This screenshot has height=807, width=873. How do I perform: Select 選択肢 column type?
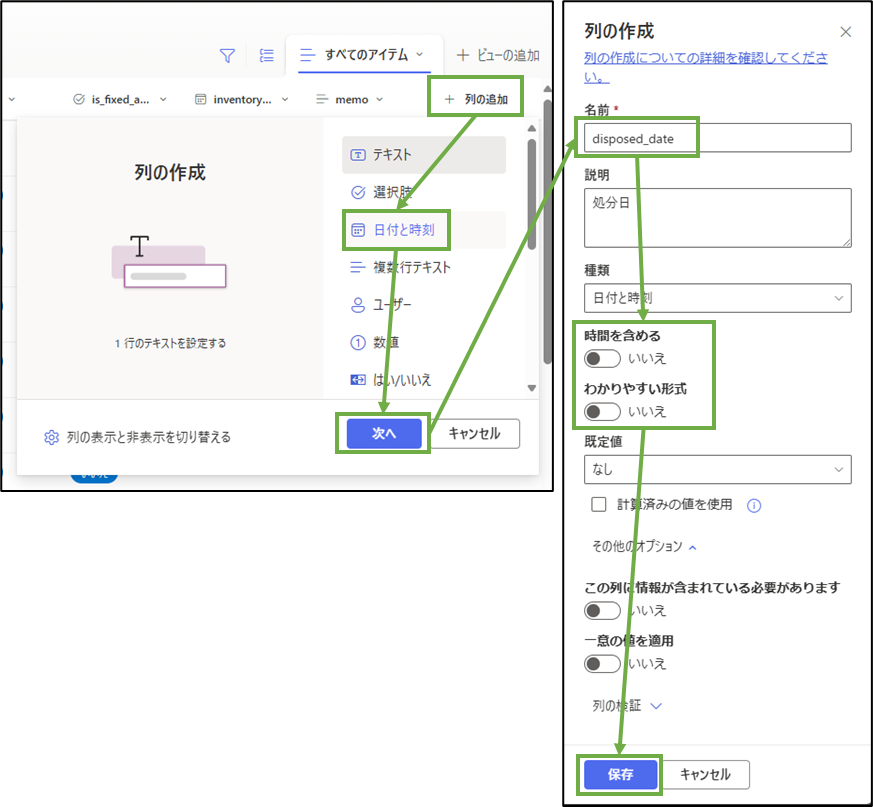(424, 192)
